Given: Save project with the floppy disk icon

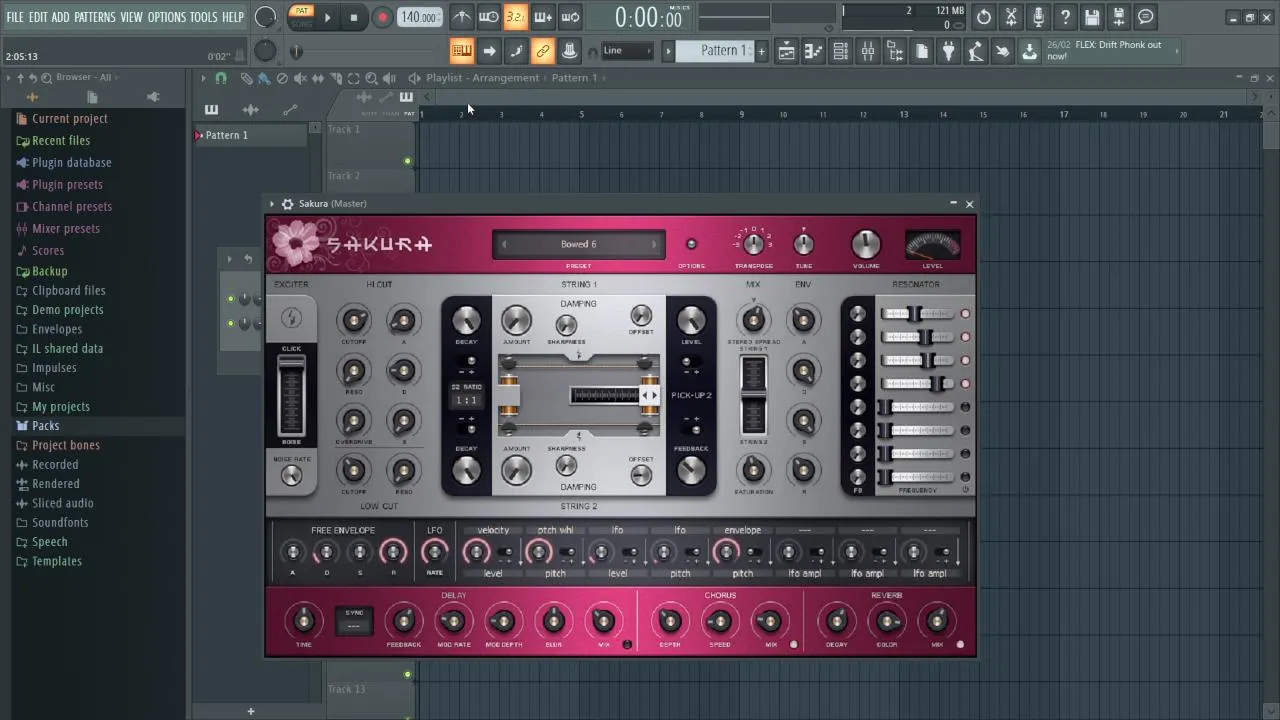Looking at the screenshot, I should (1092, 17).
